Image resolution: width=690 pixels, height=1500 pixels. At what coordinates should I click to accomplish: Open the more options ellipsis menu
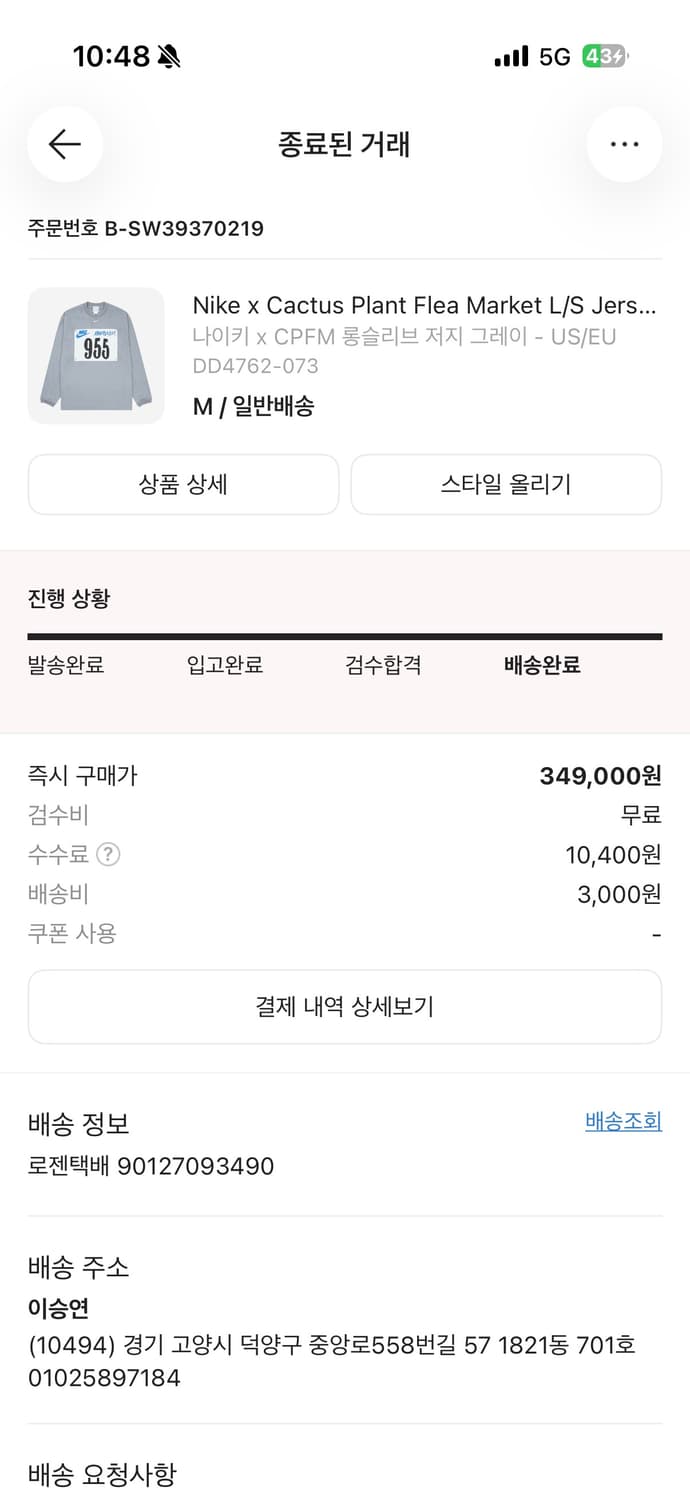tap(624, 144)
